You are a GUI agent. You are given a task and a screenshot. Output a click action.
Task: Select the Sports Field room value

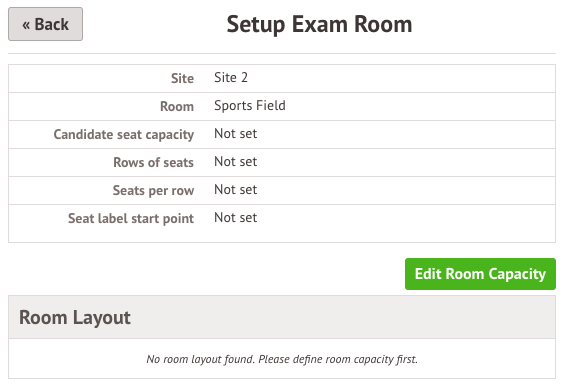[250, 105]
